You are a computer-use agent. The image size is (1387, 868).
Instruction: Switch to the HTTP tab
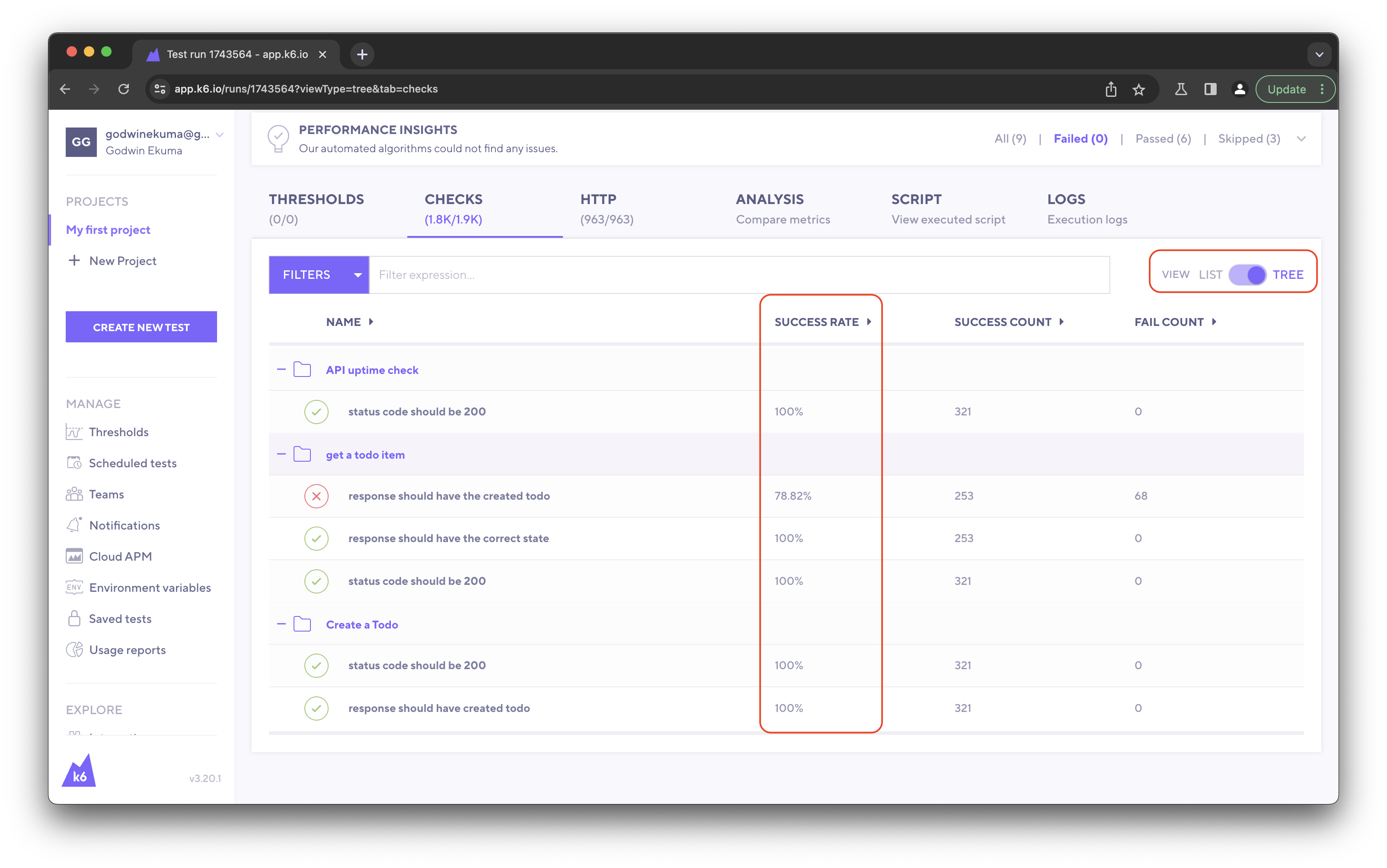(598, 208)
